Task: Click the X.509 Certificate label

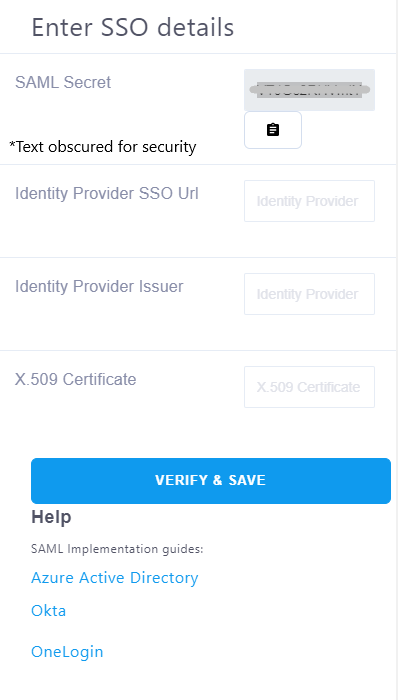Action: [x=75, y=379]
